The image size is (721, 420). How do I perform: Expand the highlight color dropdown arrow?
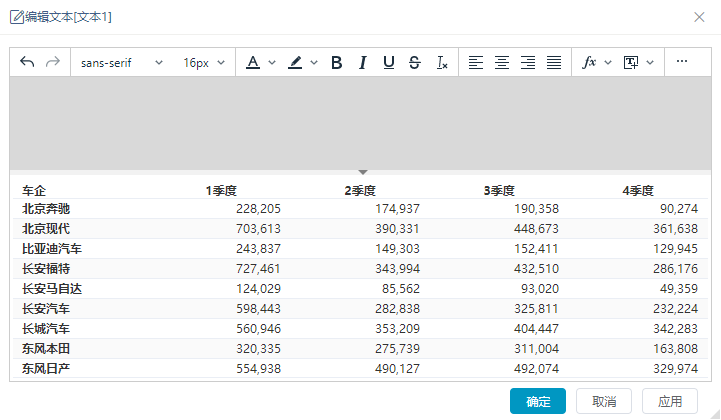[314, 63]
